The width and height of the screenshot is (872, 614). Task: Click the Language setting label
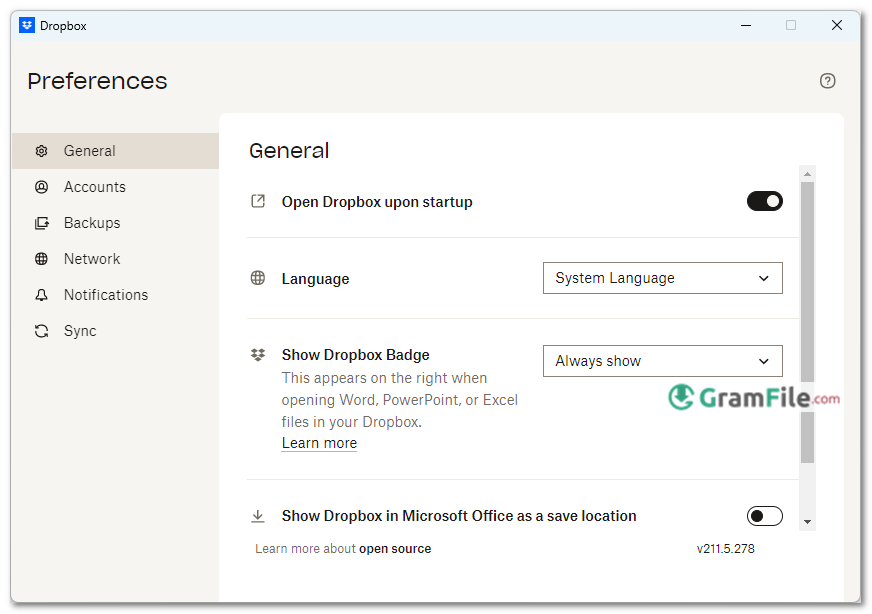(315, 279)
